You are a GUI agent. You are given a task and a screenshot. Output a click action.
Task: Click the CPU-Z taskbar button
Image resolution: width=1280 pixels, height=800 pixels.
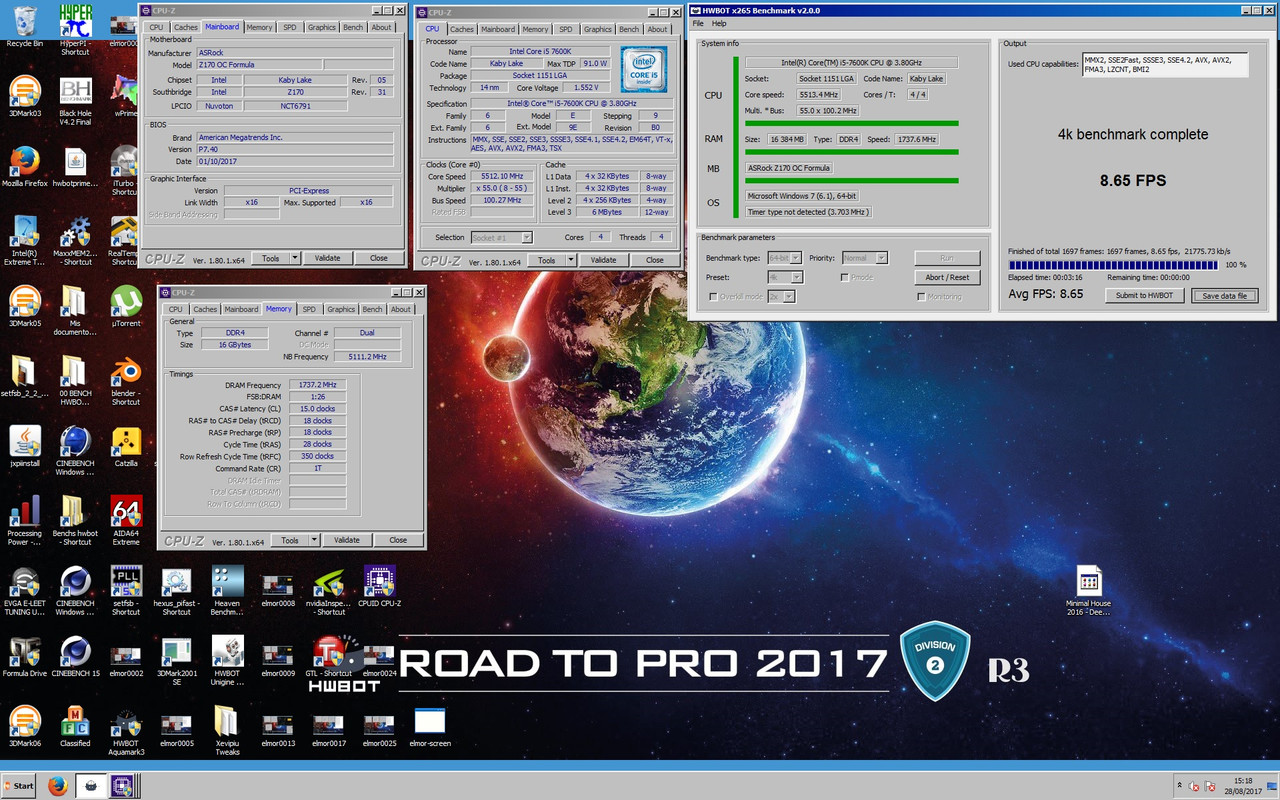123,786
